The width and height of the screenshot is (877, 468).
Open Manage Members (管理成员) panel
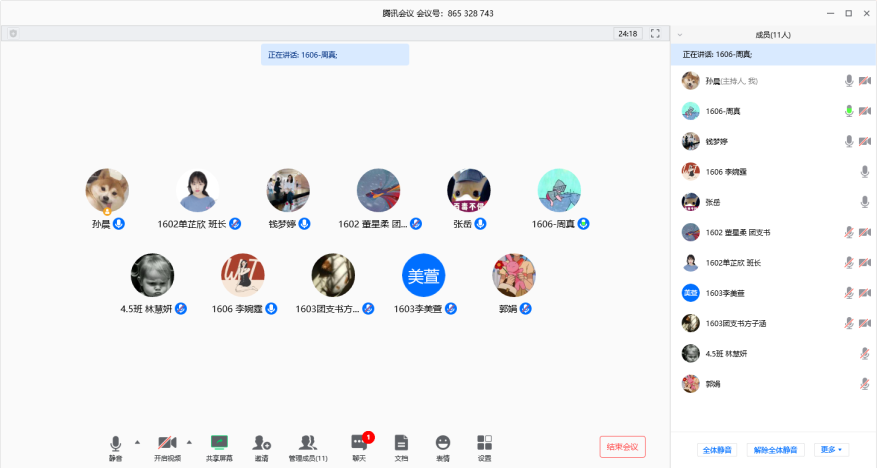(x=308, y=446)
